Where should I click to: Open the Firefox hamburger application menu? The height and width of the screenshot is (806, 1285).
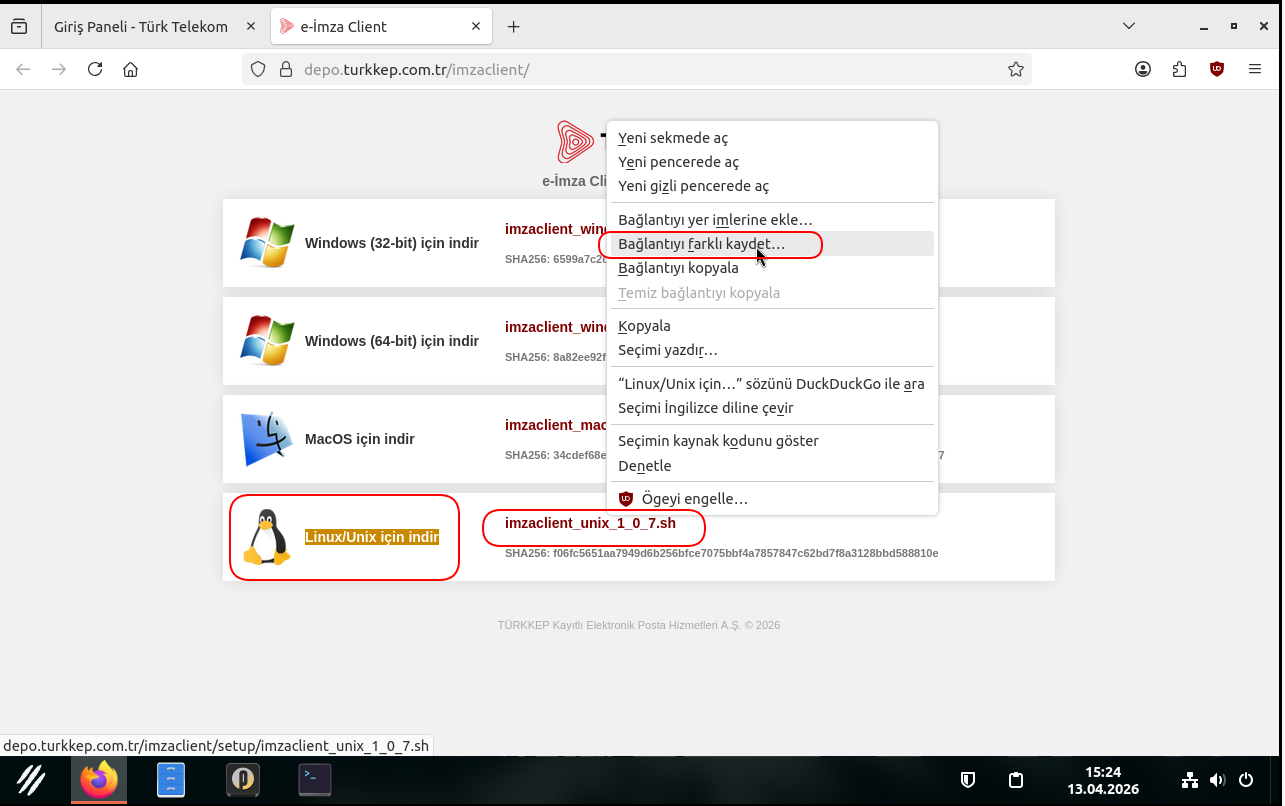click(1255, 69)
